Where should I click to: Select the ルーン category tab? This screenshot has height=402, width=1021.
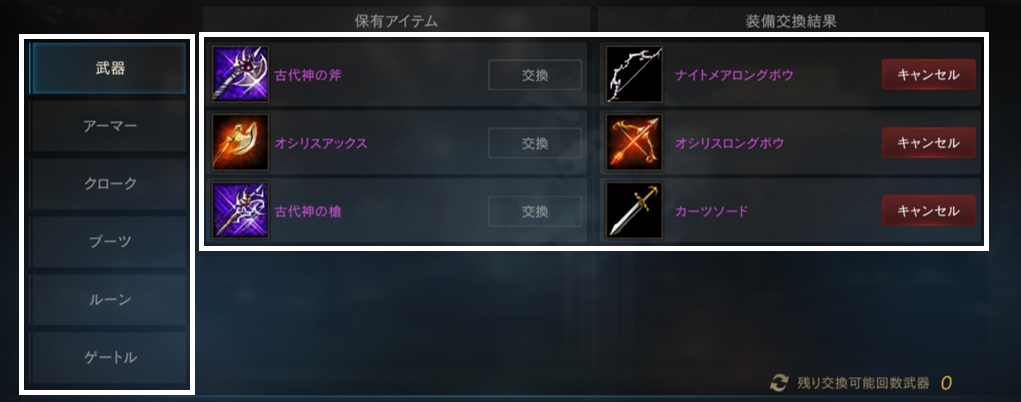(109, 300)
